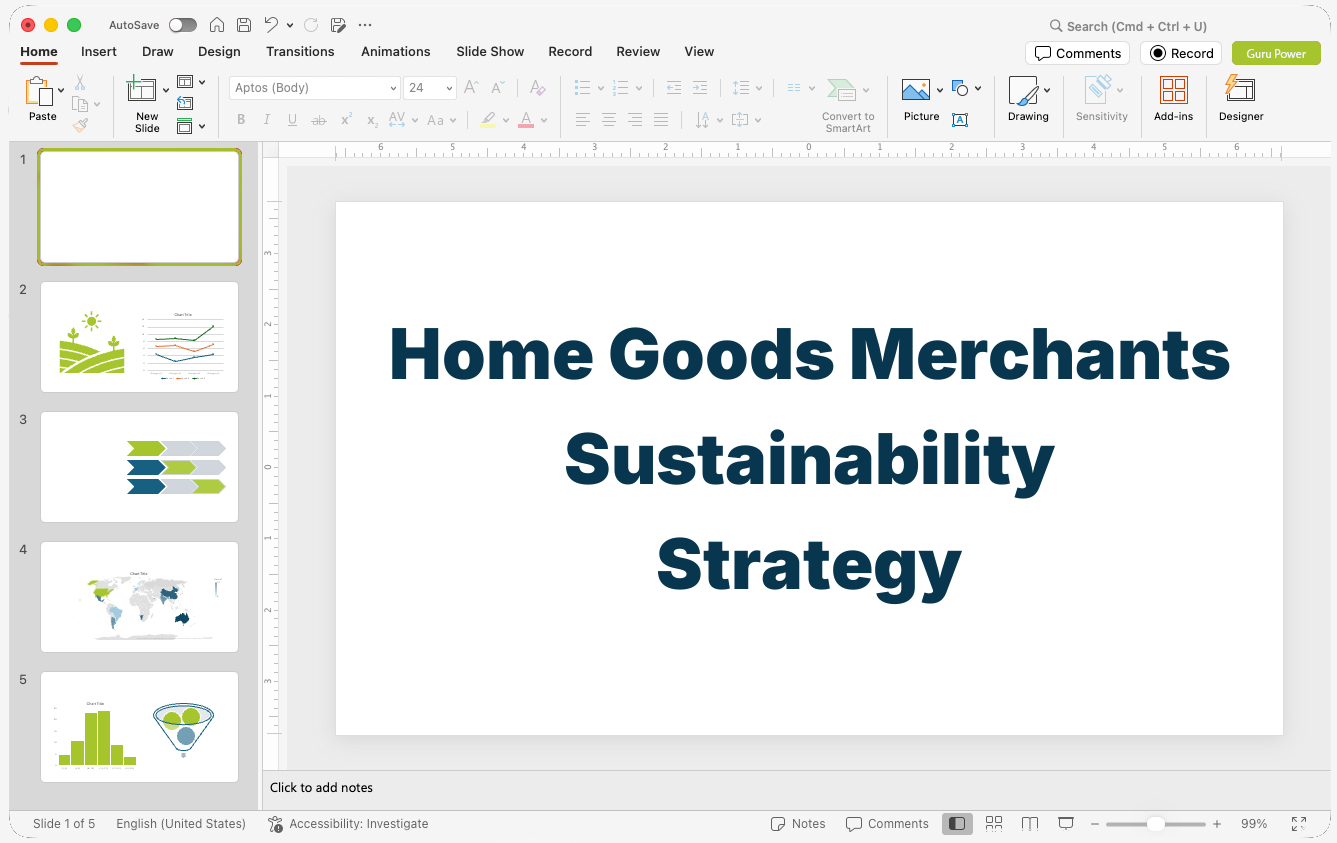
Task: Open the Bullets dropdown arrow
Action: (600, 88)
